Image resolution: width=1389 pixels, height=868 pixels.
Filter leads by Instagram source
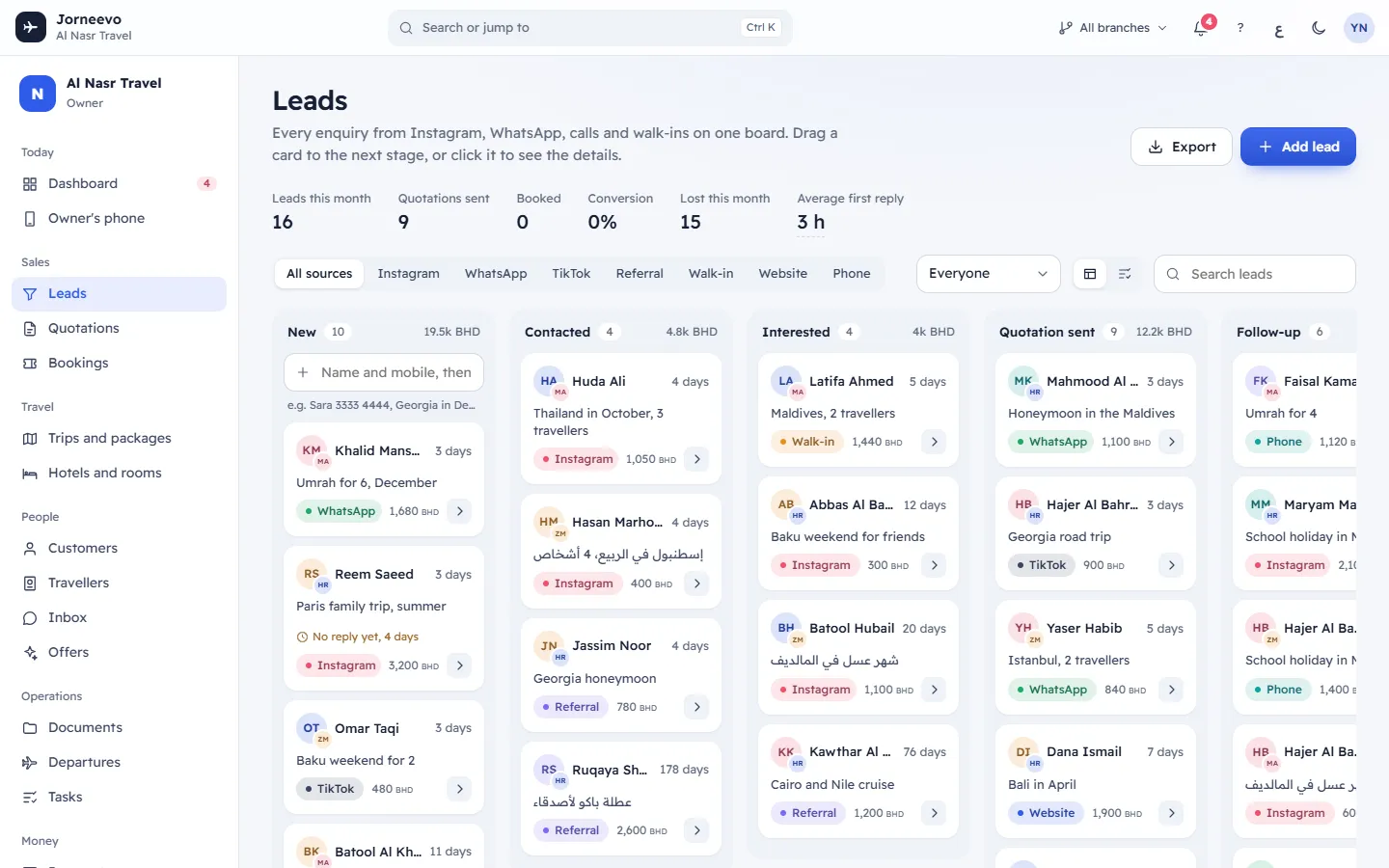[408, 274]
